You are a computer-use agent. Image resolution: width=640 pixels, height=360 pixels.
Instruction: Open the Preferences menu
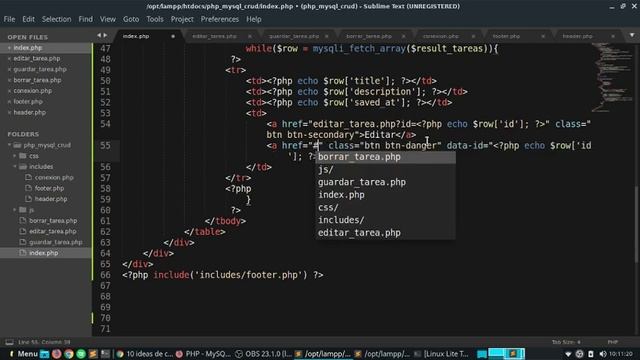click(220, 19)
